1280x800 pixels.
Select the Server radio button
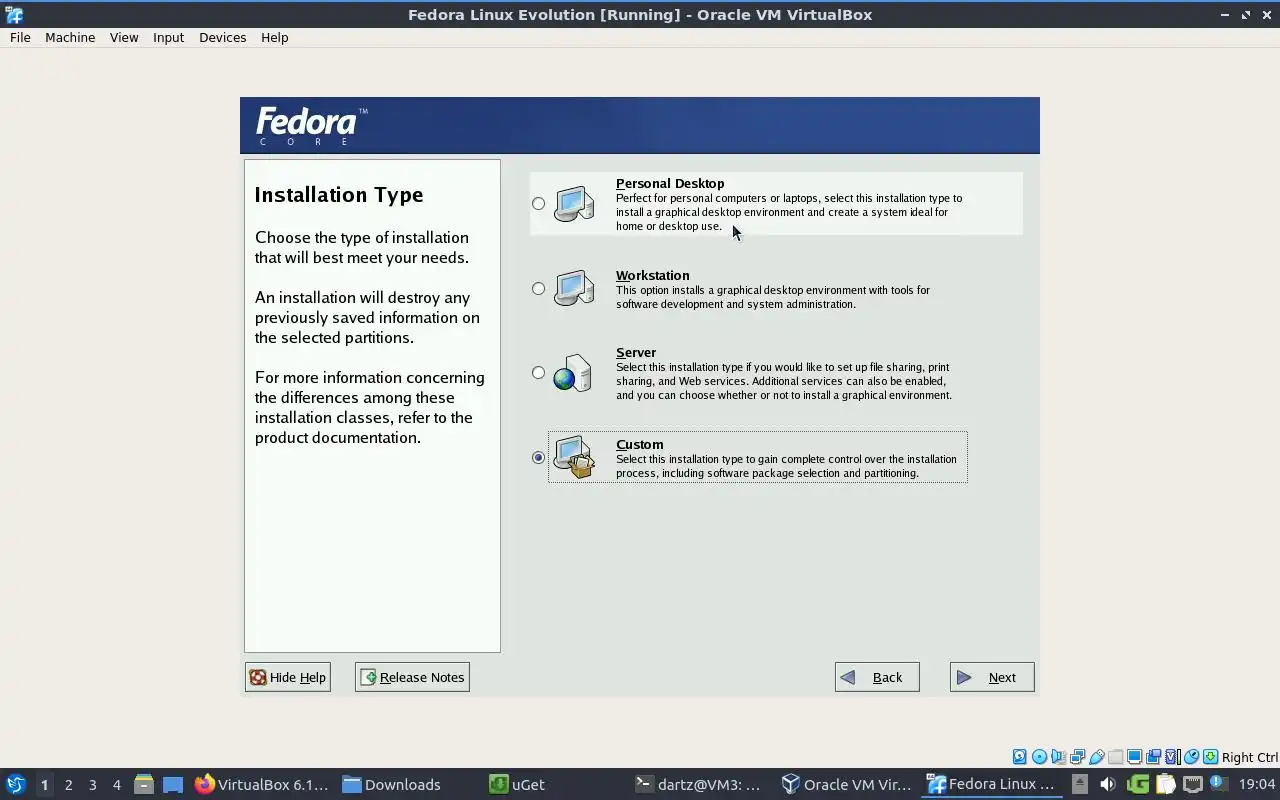pos(538,373)
